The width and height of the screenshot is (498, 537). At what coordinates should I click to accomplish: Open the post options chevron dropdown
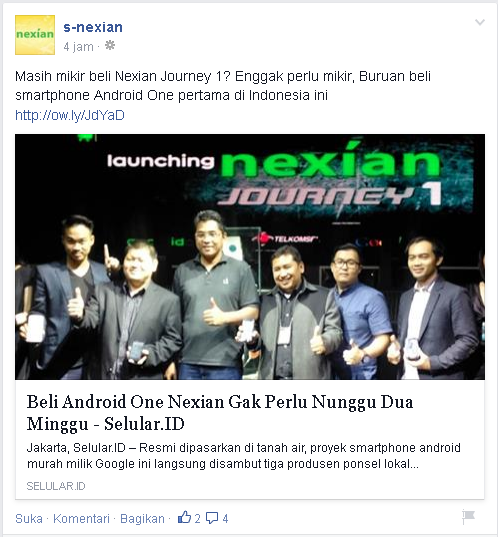(480, 23)
